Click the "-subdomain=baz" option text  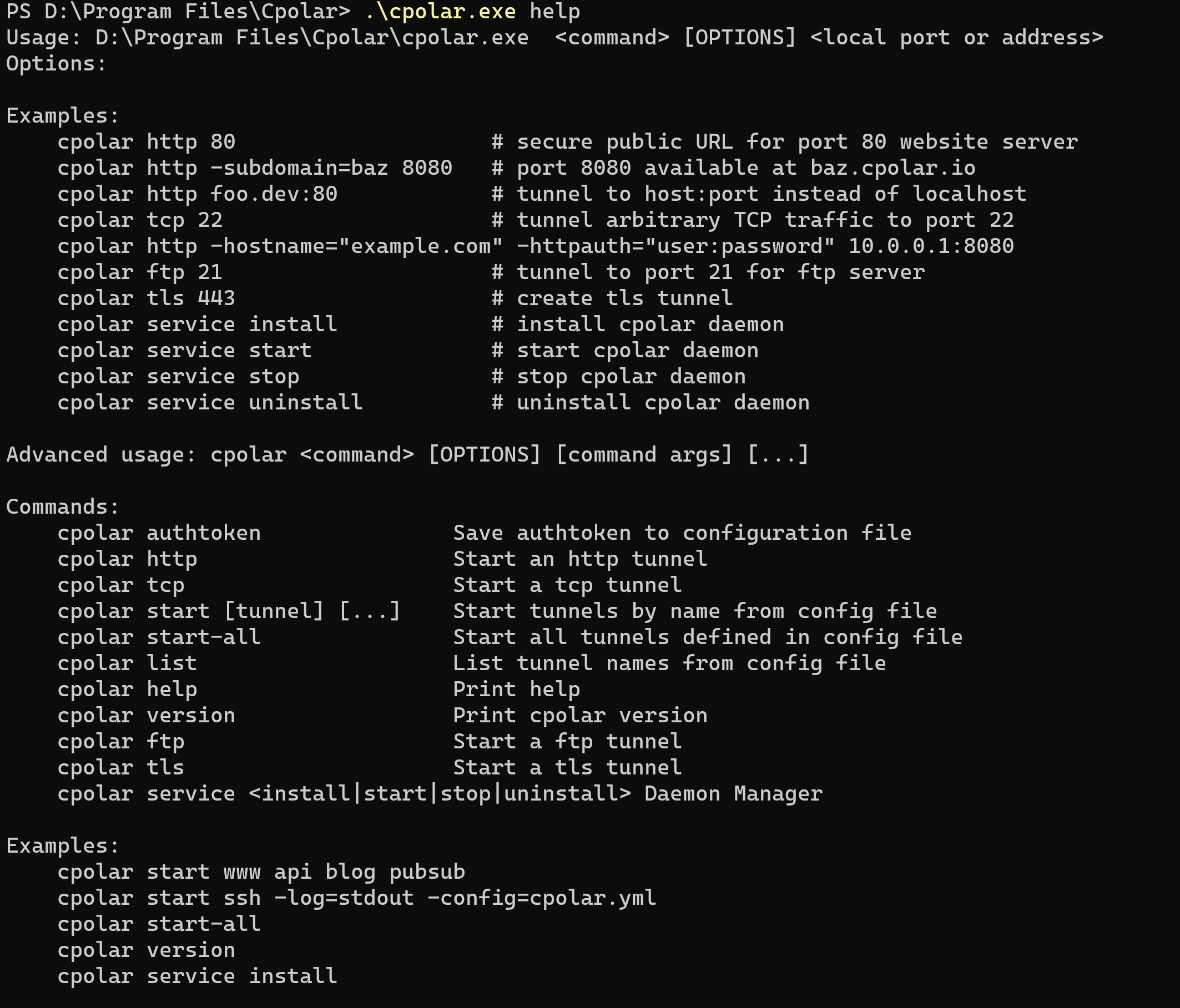point(299,168)
